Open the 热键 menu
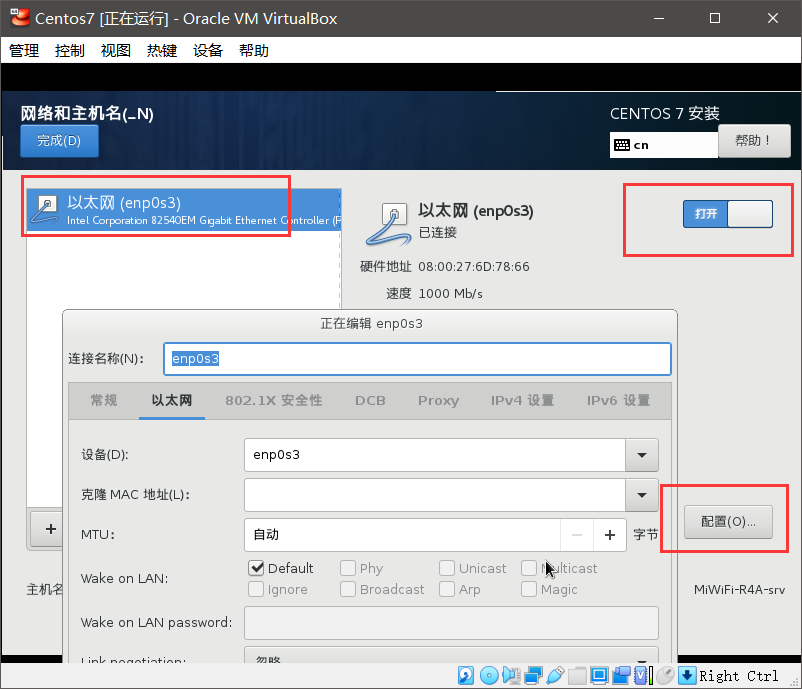This screenshot has height=689, width=802. coord(162,50)
